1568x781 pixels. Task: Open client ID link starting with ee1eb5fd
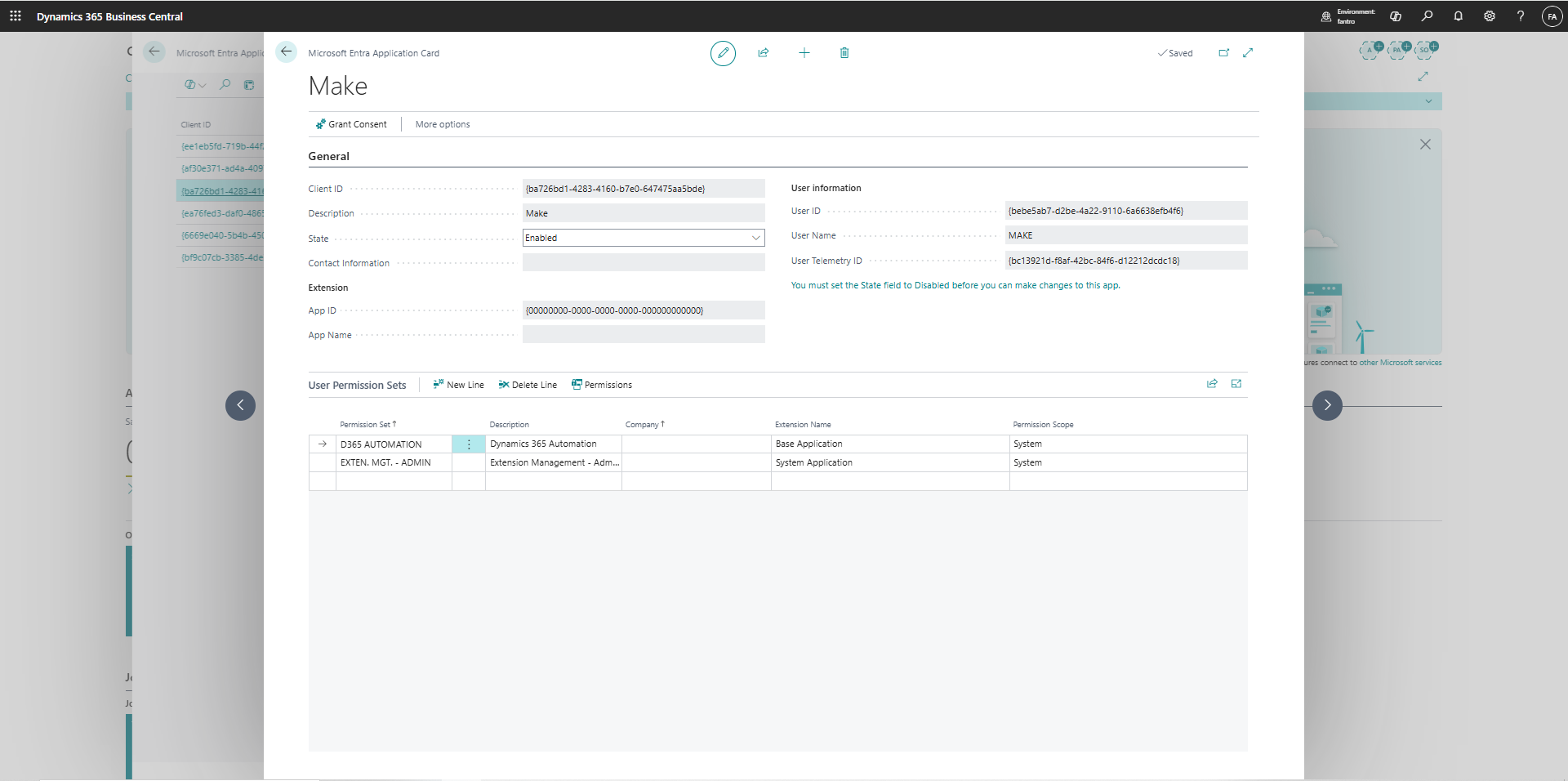click(x=222, y=147)
